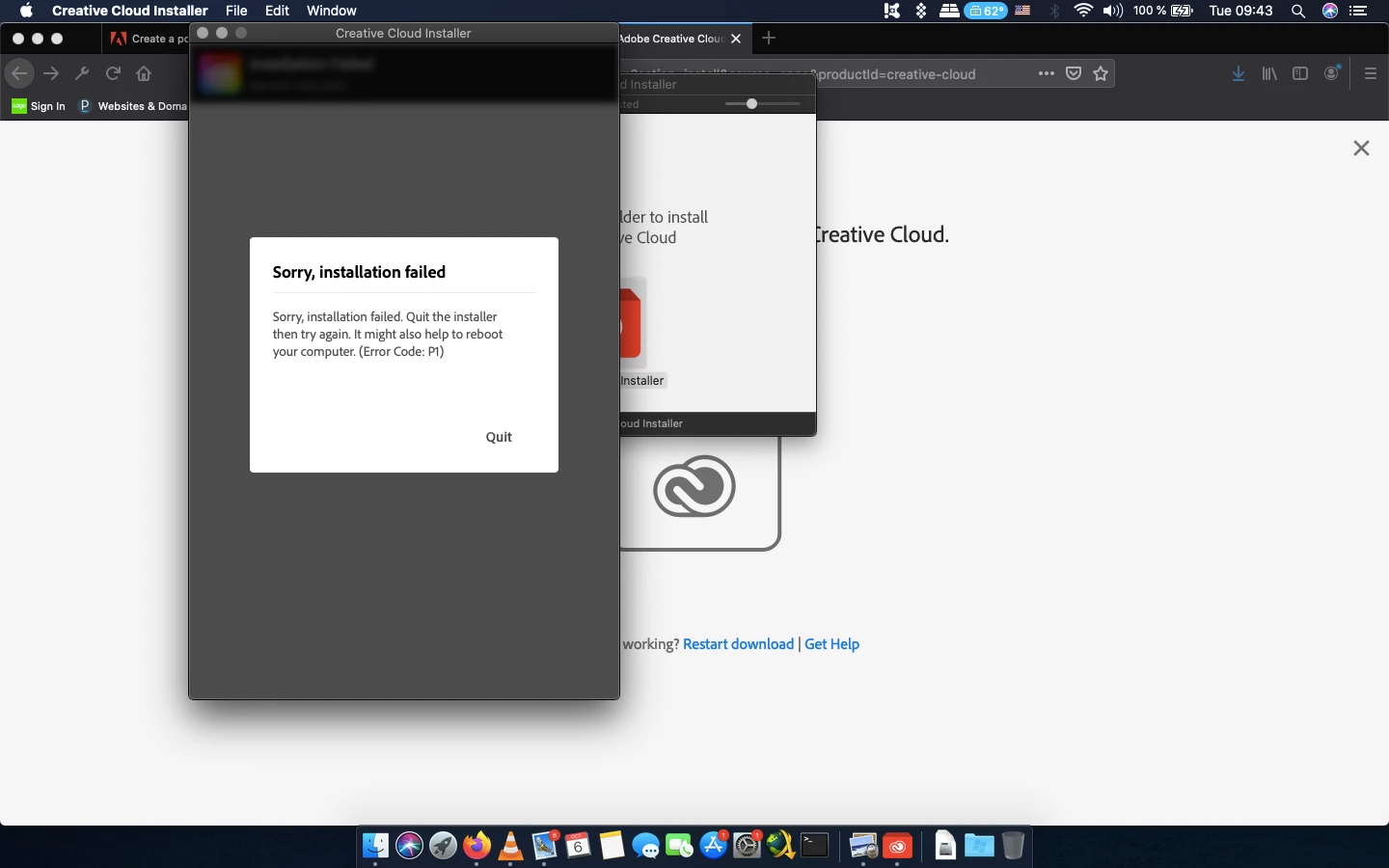Click Quit in the installation failed dialog

(x=499, y=437)
